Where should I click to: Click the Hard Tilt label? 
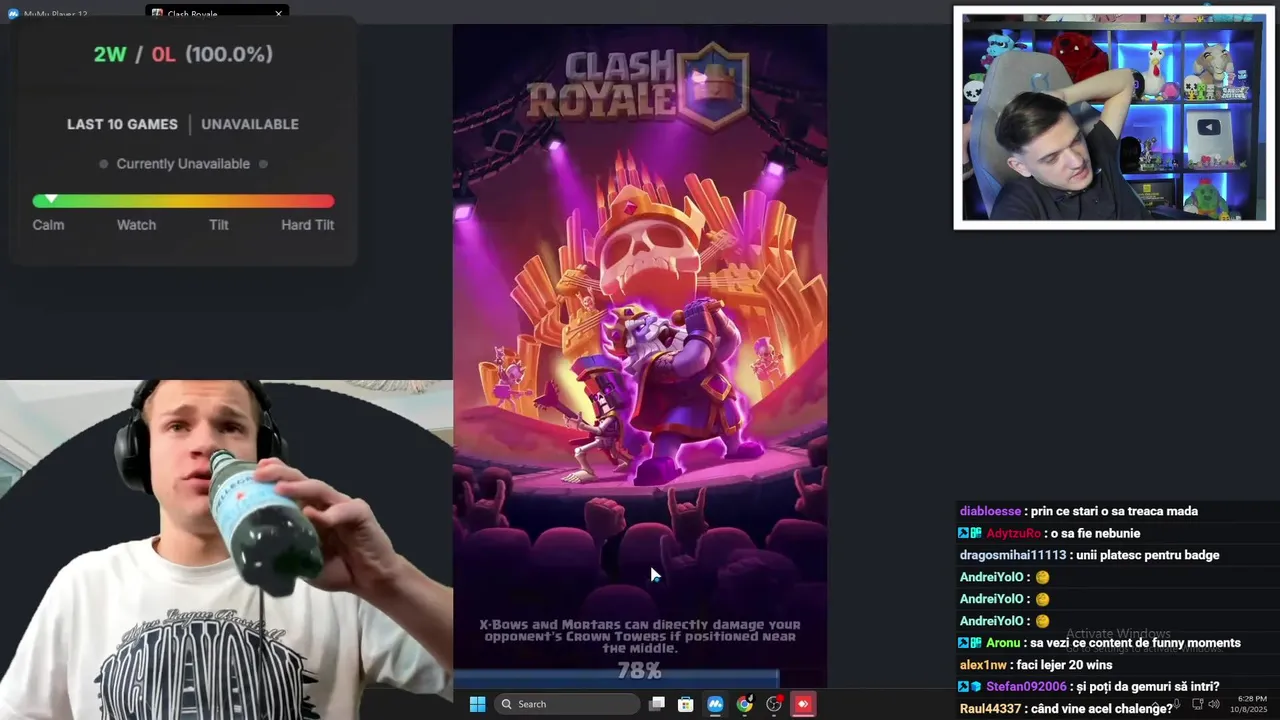(307, 225)
